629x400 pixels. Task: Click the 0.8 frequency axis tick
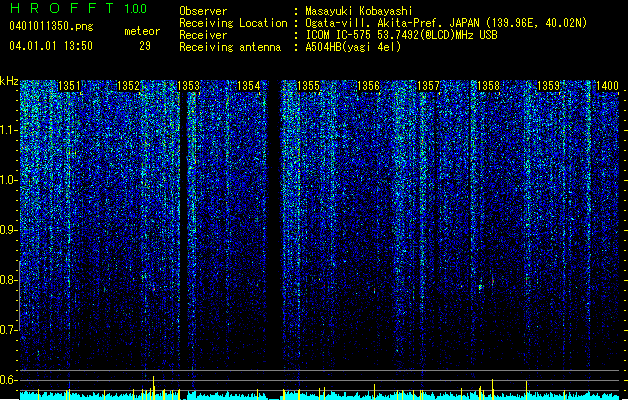coord(8,280)
